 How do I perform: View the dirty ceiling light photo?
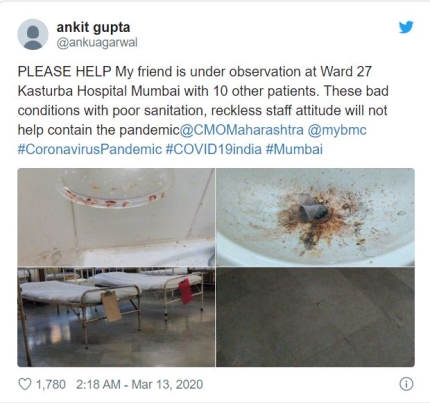point(116,217)
